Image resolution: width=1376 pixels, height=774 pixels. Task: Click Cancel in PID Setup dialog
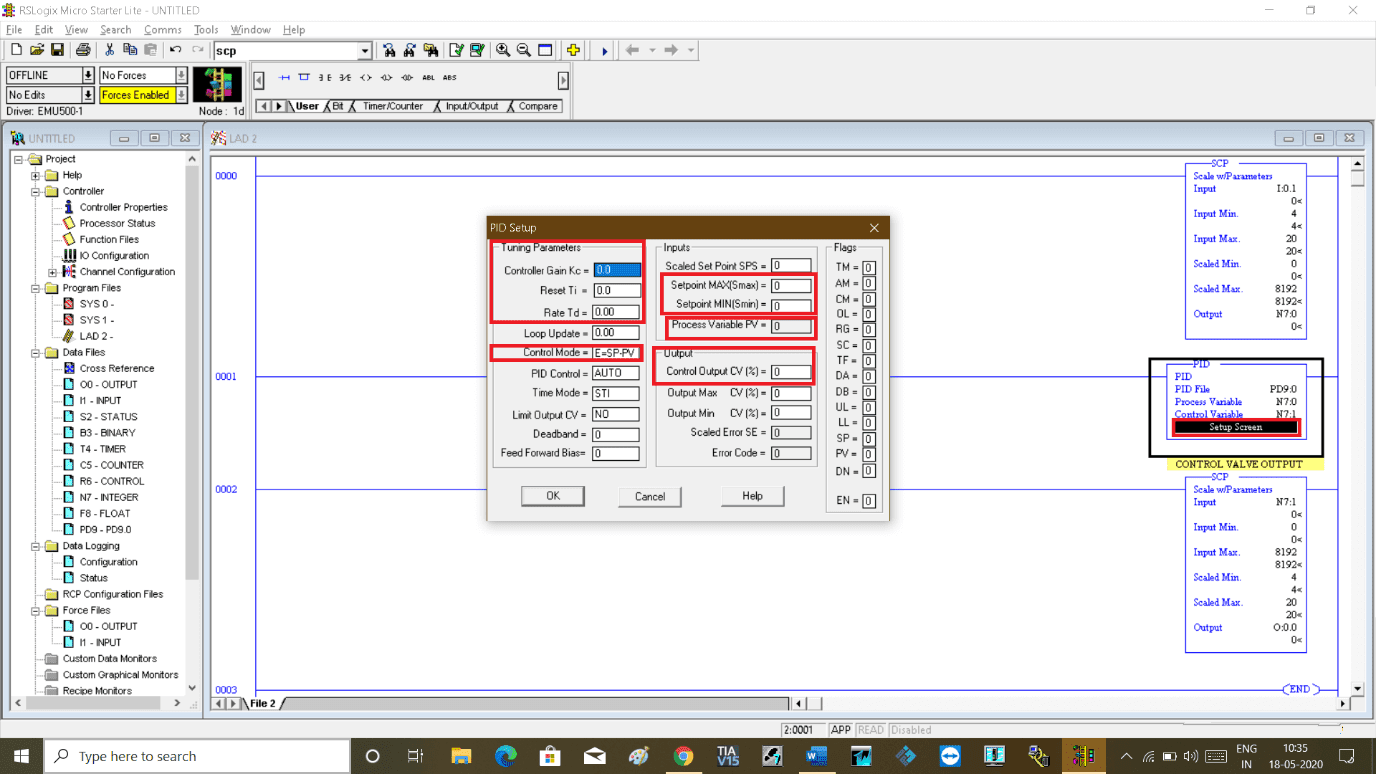pos(650,496)
